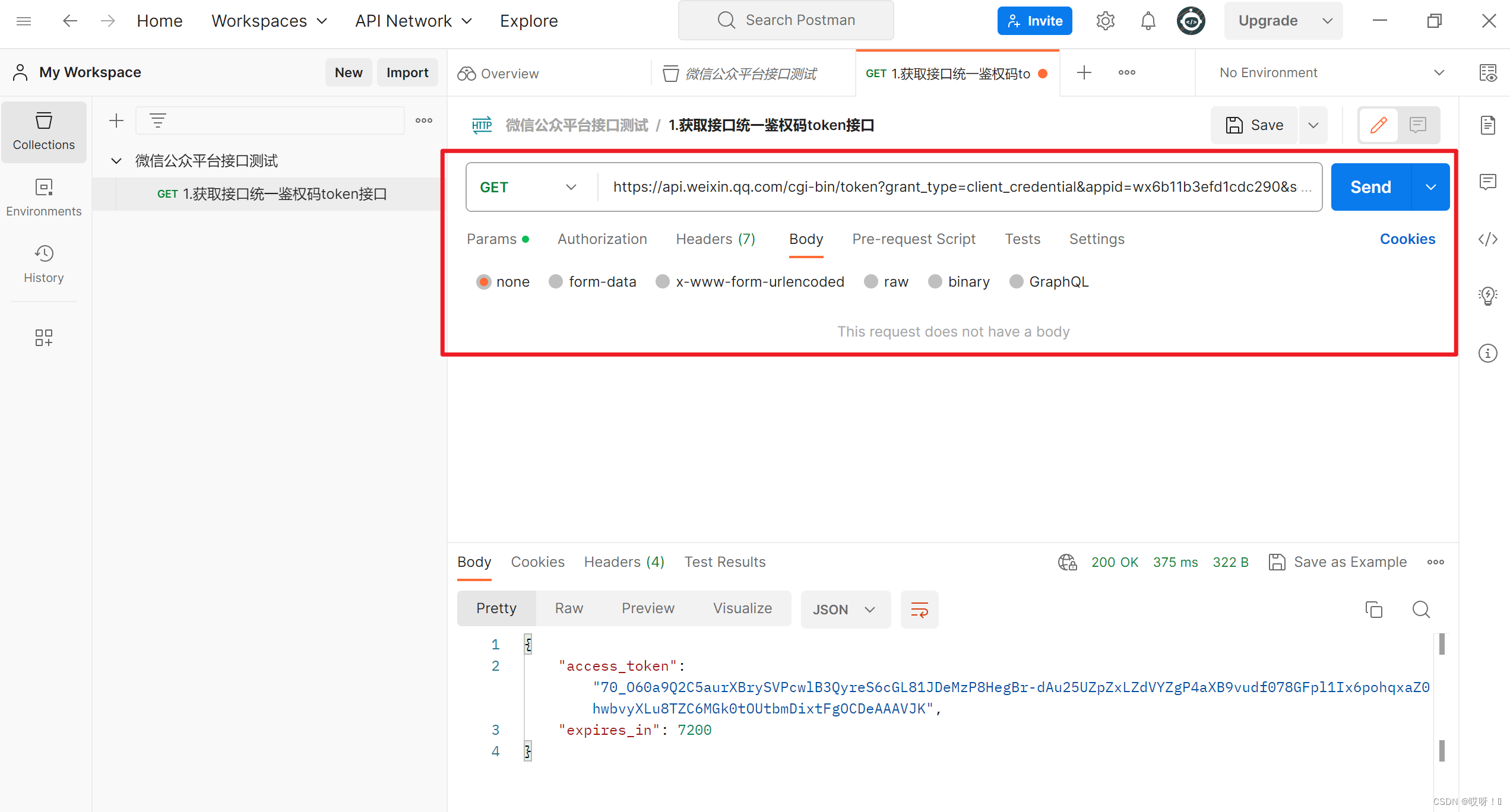Viewport: 1510px width, 812px height.
Task: Open the settings gear icon
Action: click(x=1105, y=21)
